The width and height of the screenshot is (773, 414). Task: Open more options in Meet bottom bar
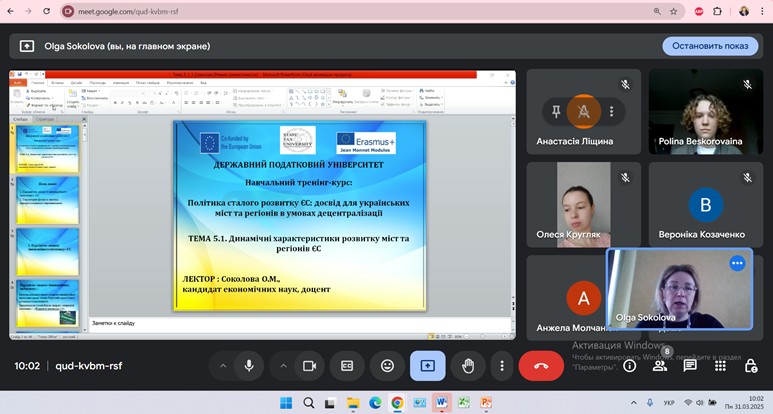pos(502,366)
